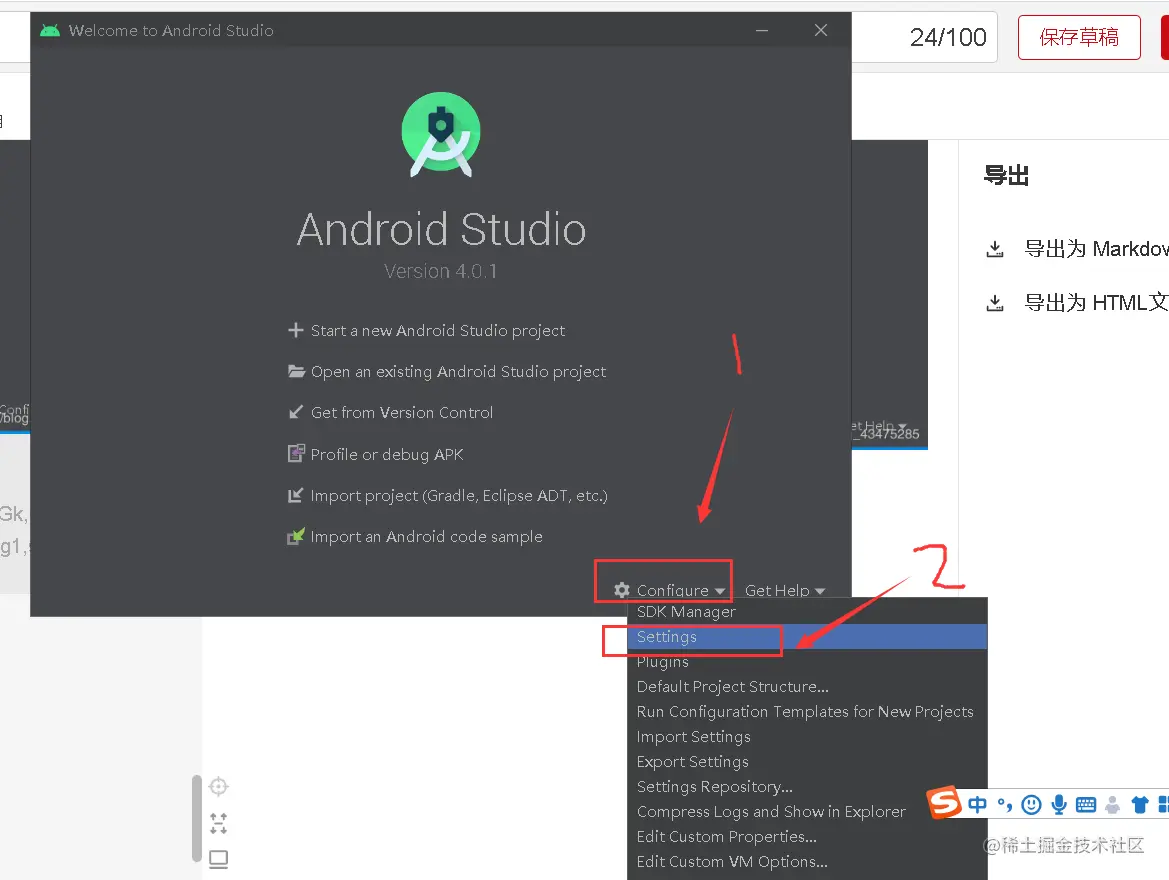Open the Configure dropdown
The image size is (1169, 880).
coord(669,590)
